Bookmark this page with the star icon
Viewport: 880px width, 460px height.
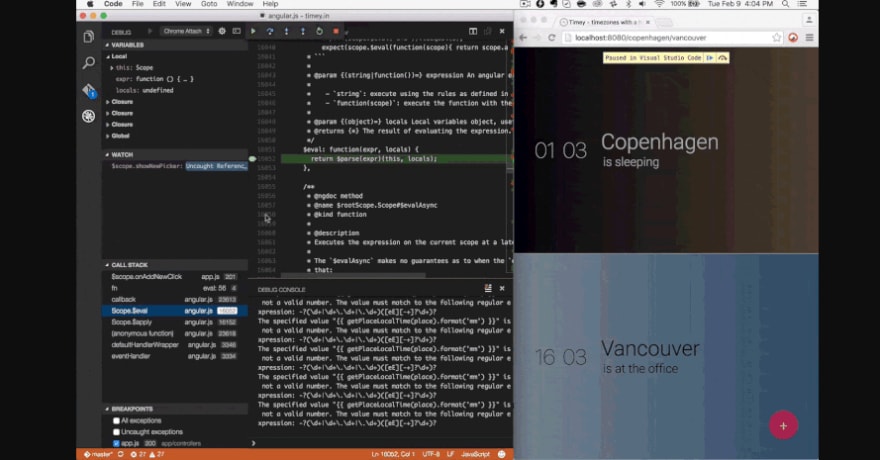pyautogui.click(x=777, y=38)
